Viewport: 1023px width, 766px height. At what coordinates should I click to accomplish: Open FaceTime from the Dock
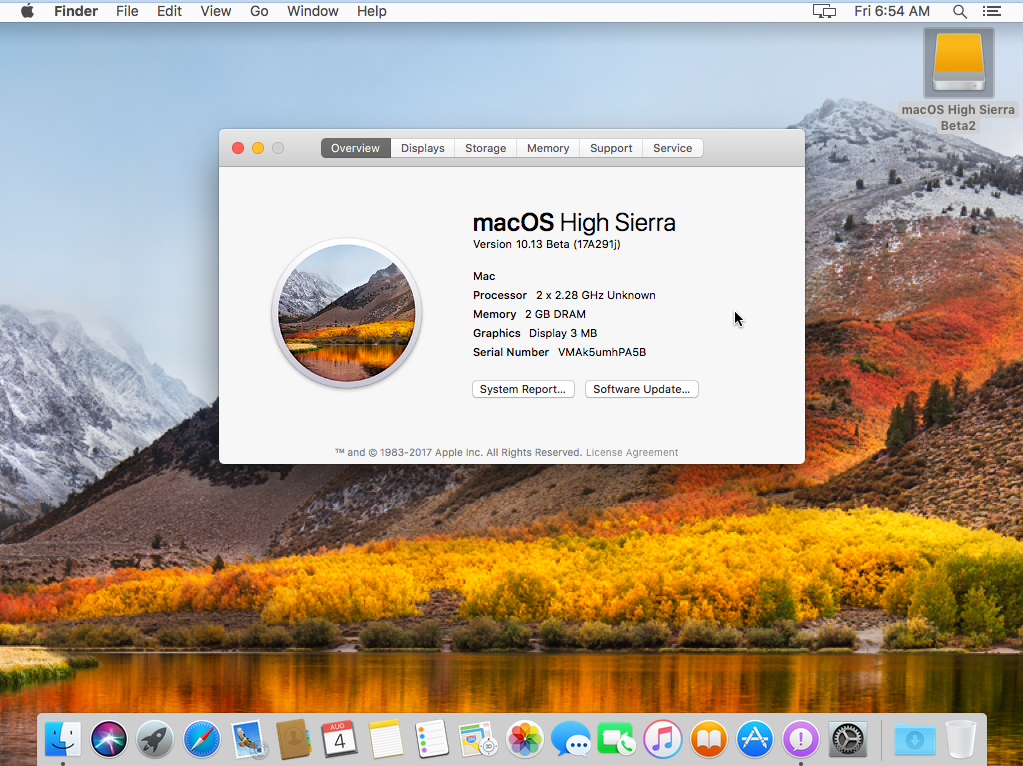(616, 740)
